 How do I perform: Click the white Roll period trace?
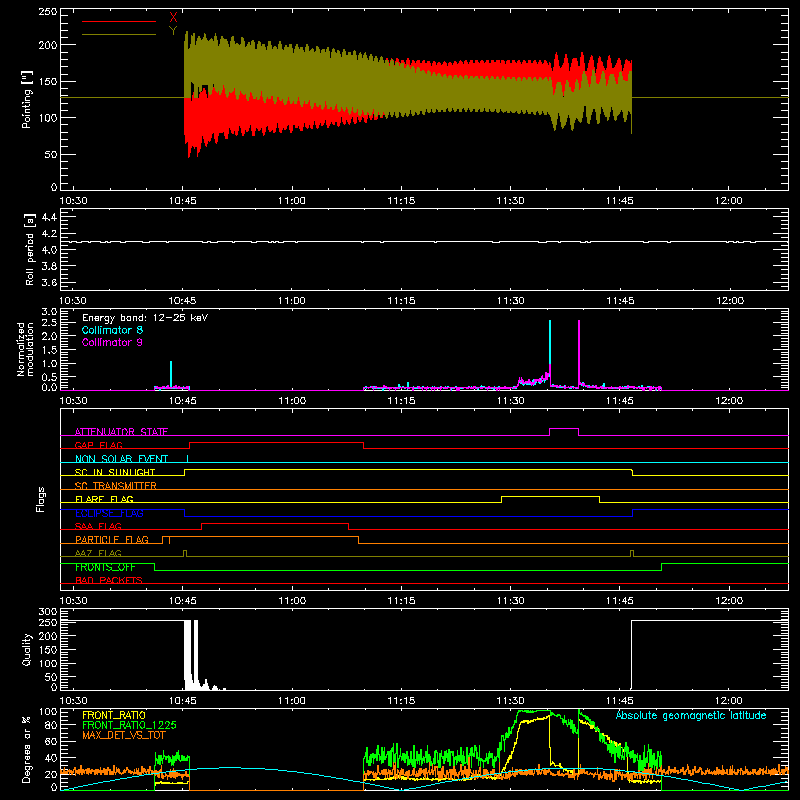click(424, 242)
